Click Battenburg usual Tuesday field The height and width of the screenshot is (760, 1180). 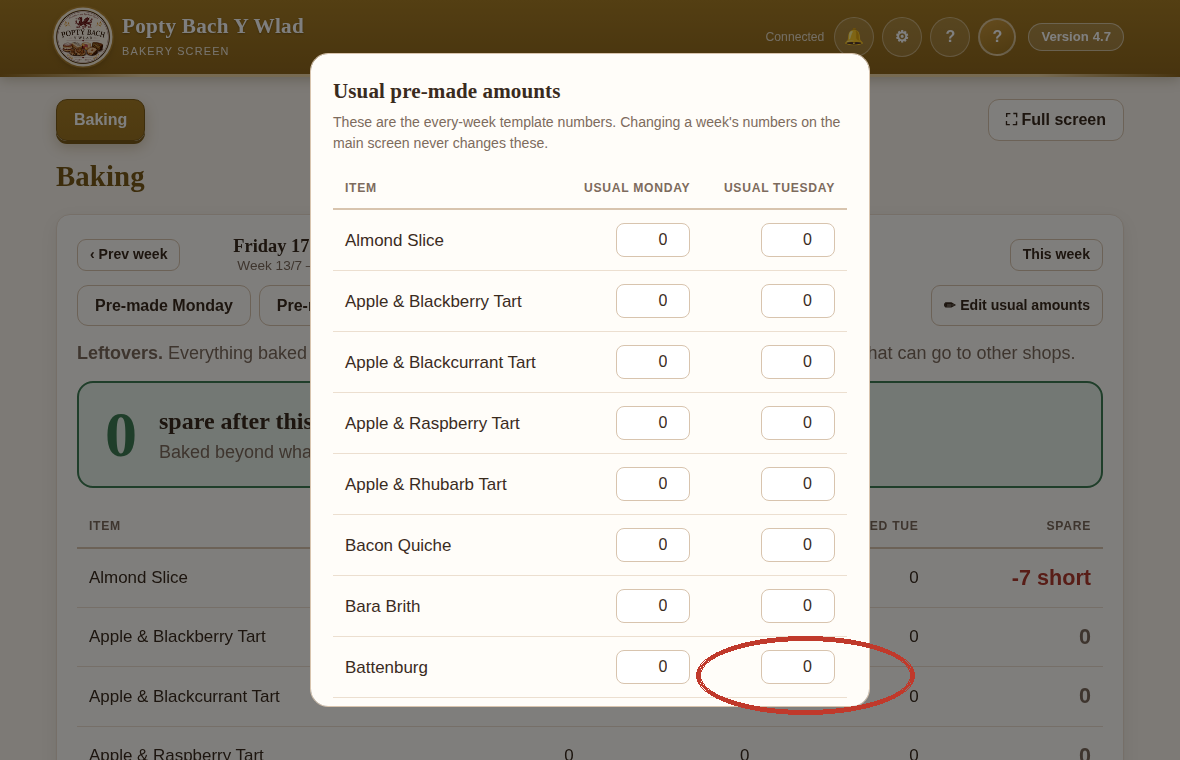[x=798, y=667]
